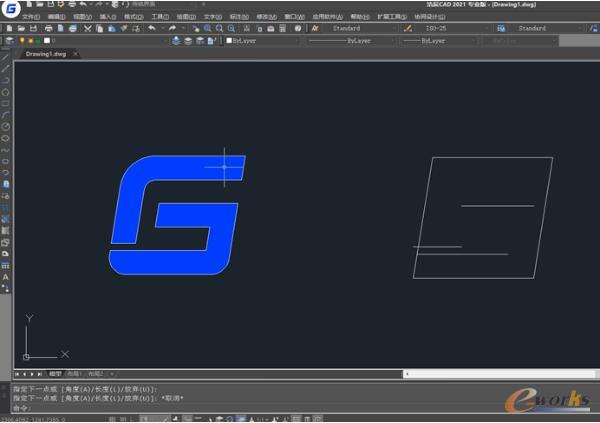Open the 工具(T) menu
600x423 pixels.
click(x=160, y=17)
